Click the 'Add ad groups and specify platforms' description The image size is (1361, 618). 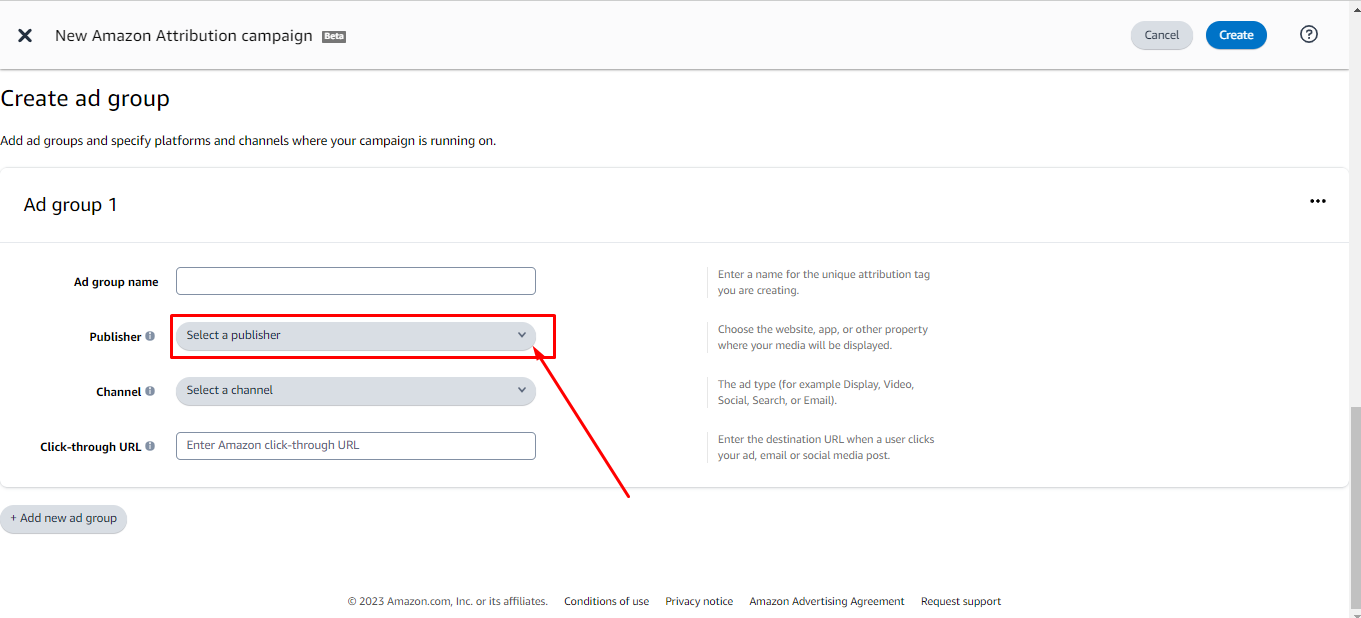248,140
